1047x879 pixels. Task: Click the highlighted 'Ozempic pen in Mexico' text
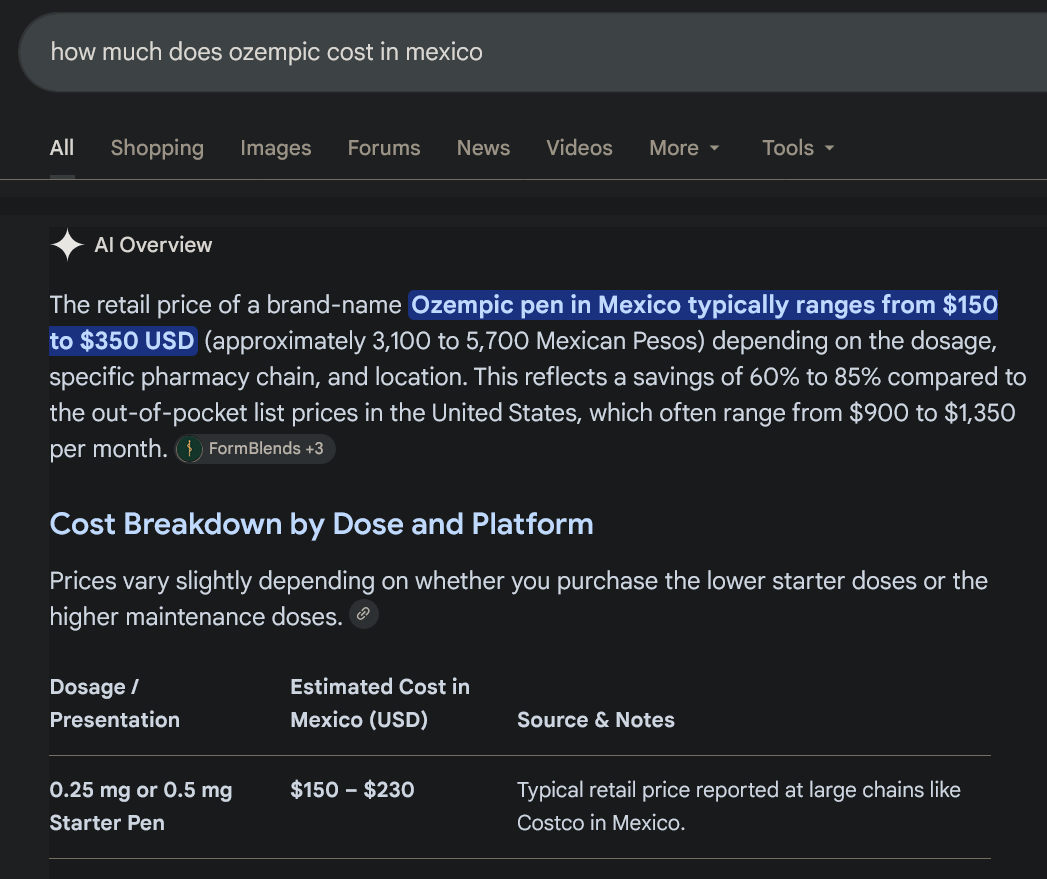coord(548,305)
